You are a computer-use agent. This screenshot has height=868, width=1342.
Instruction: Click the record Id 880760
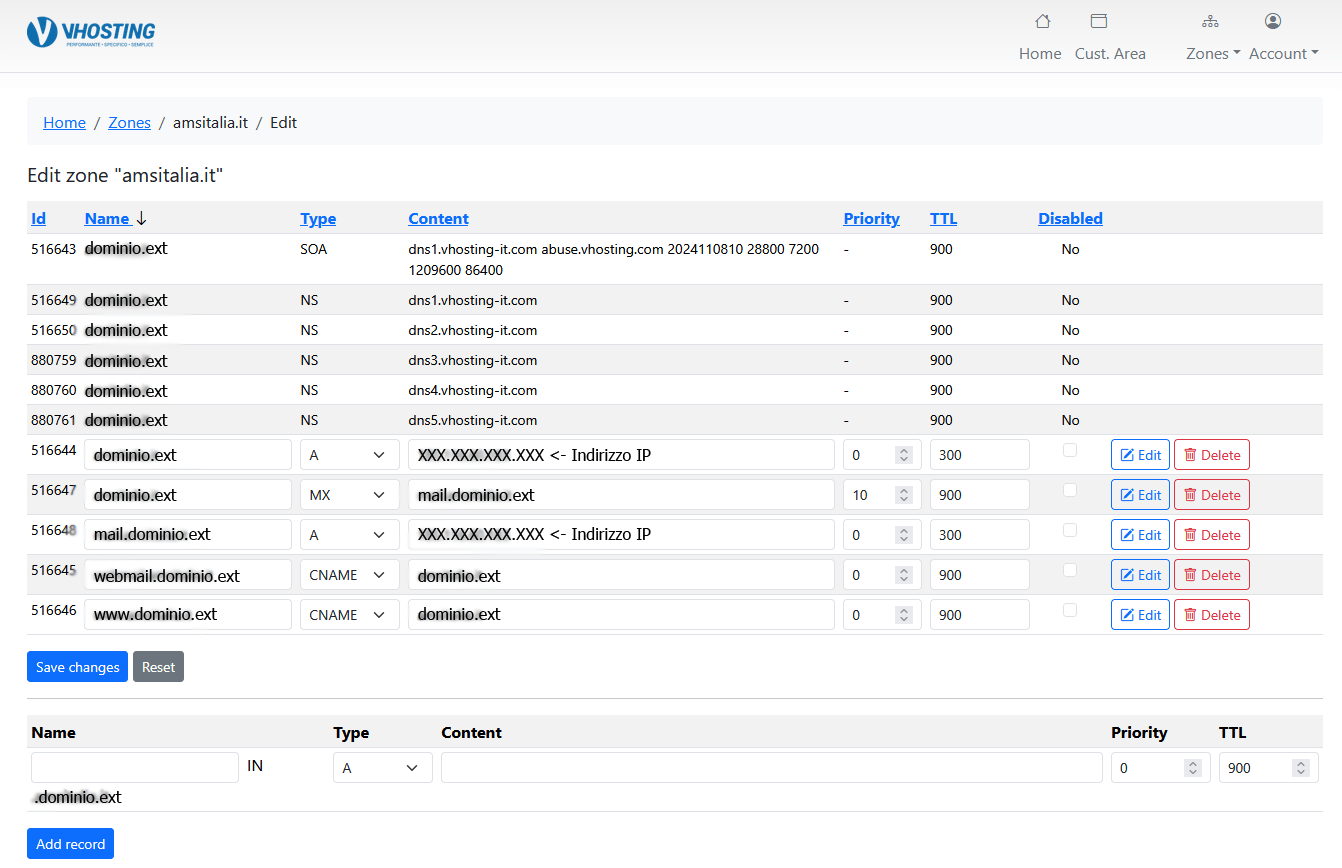(54, 390)
